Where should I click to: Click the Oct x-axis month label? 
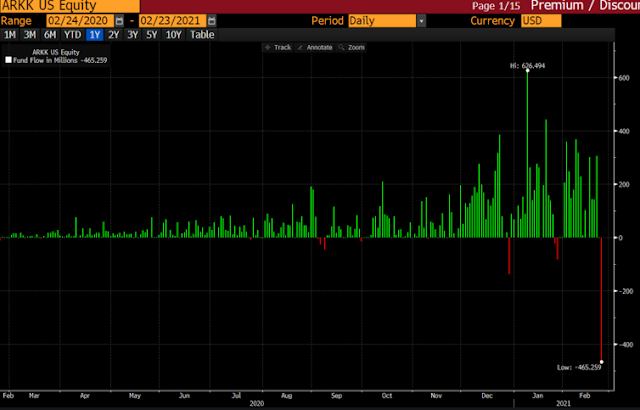point(387,396)
